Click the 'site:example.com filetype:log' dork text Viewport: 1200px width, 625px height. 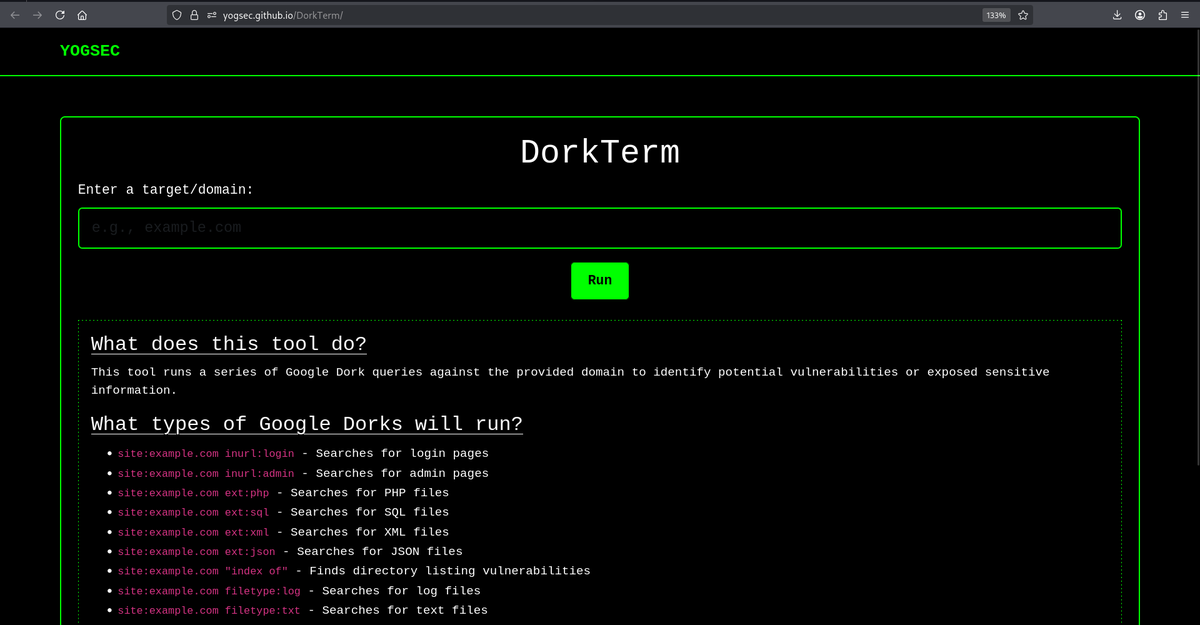[209, 591]
